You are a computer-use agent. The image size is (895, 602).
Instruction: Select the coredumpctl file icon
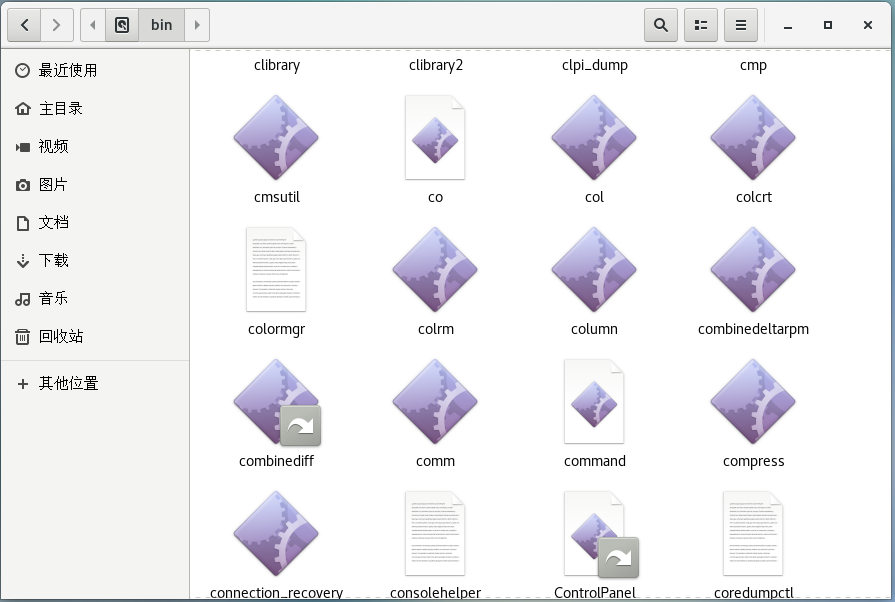[753, 534]
